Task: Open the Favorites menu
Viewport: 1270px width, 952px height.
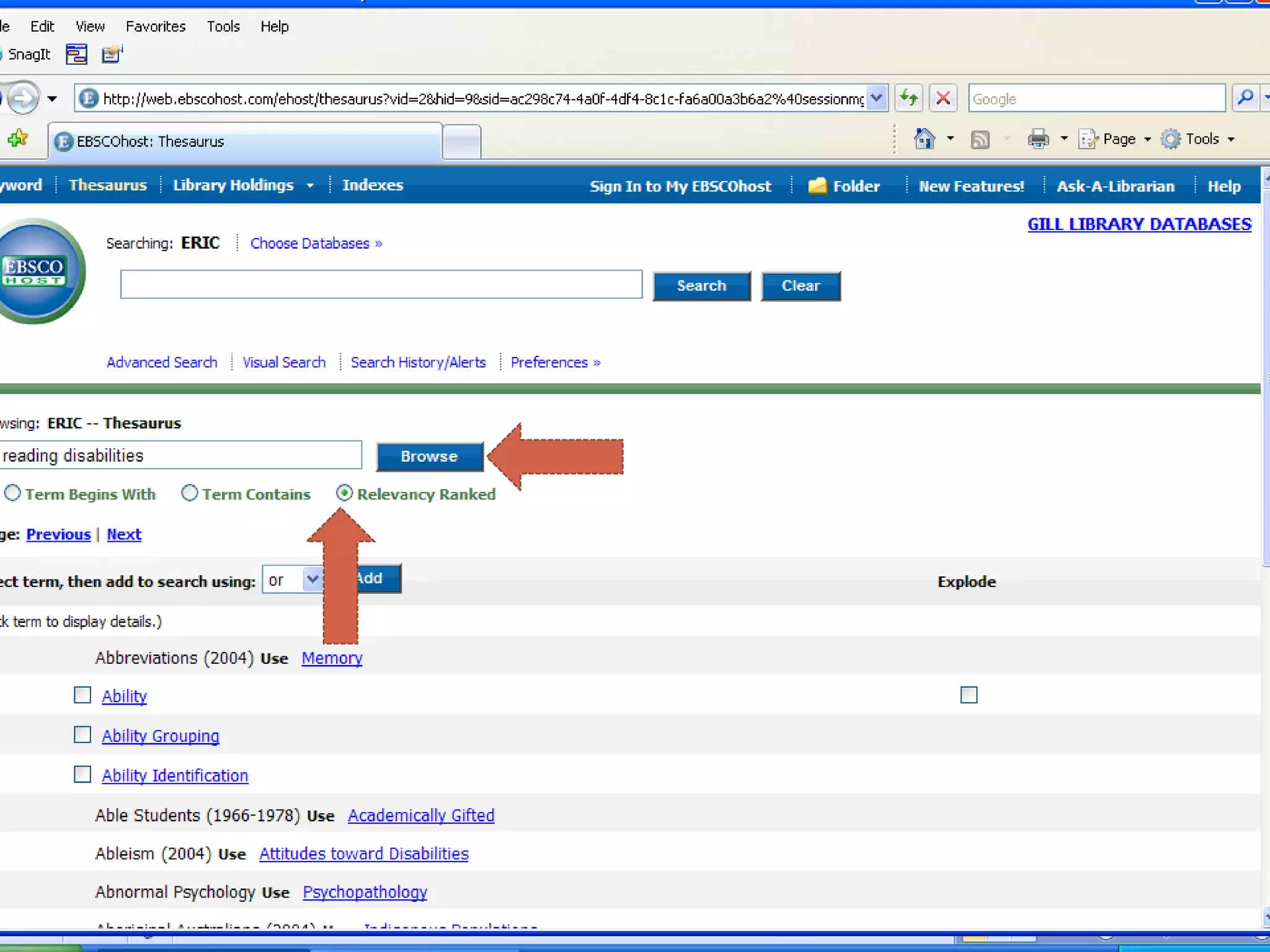Action: (x=156, y=27)
